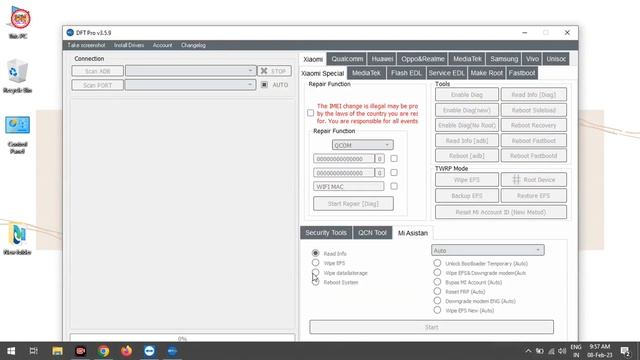Open the PORT selection dropdown
The image size is (640, 360).
pos(191,84)
